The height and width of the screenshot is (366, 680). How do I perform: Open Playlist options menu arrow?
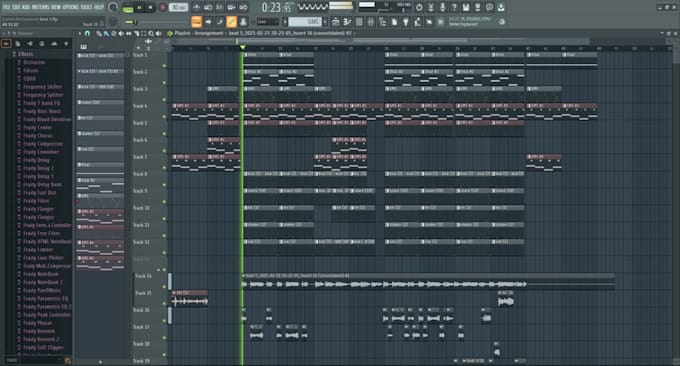(80, 33)
